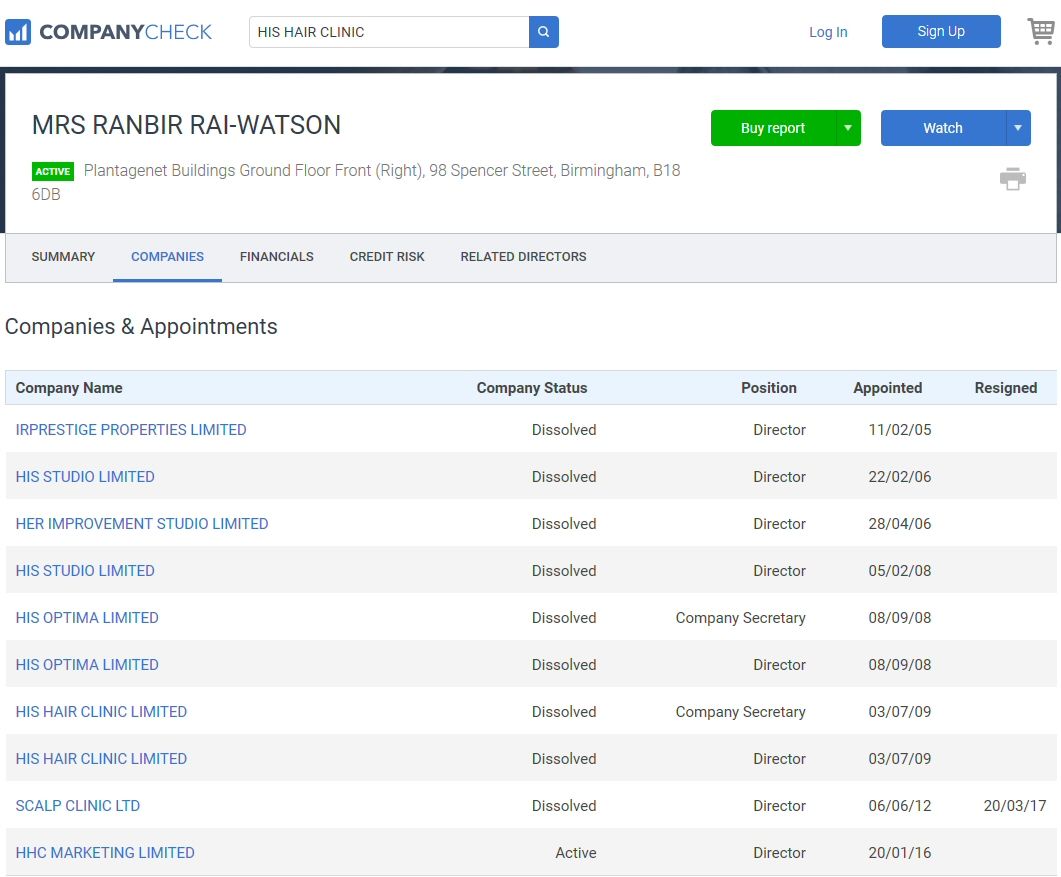Click the Company Name column header

pyautogui.click(x=69, y=388)
